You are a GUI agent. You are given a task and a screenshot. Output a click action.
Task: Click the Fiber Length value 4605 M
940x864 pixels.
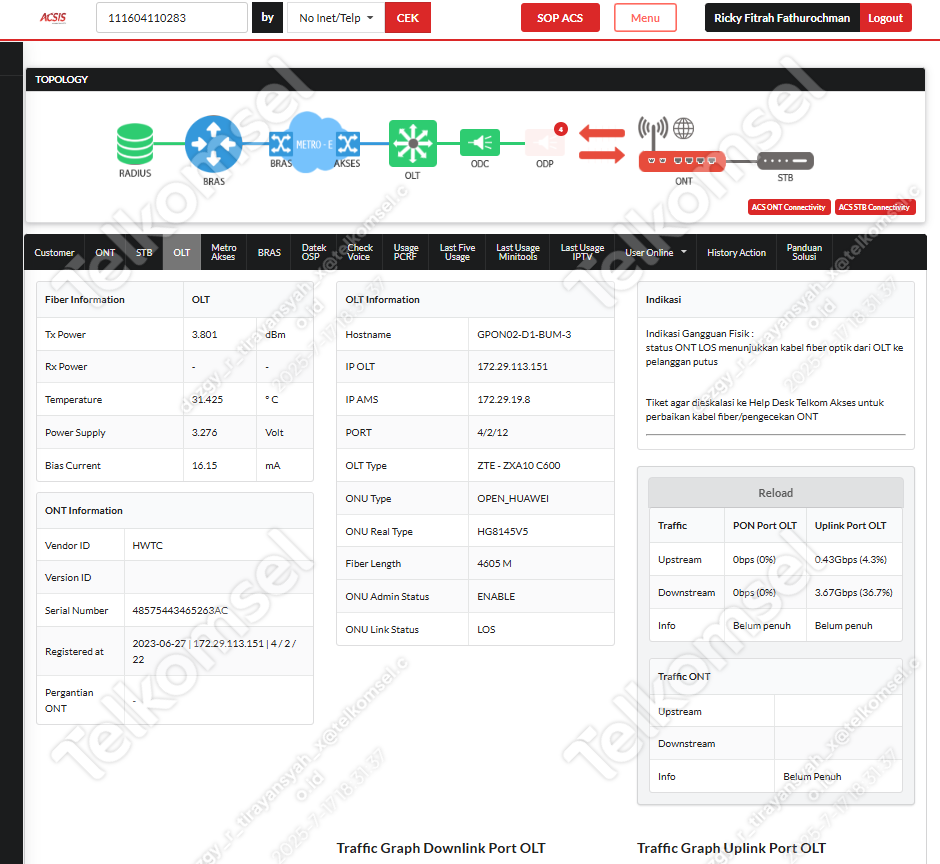tap(495, 564)
